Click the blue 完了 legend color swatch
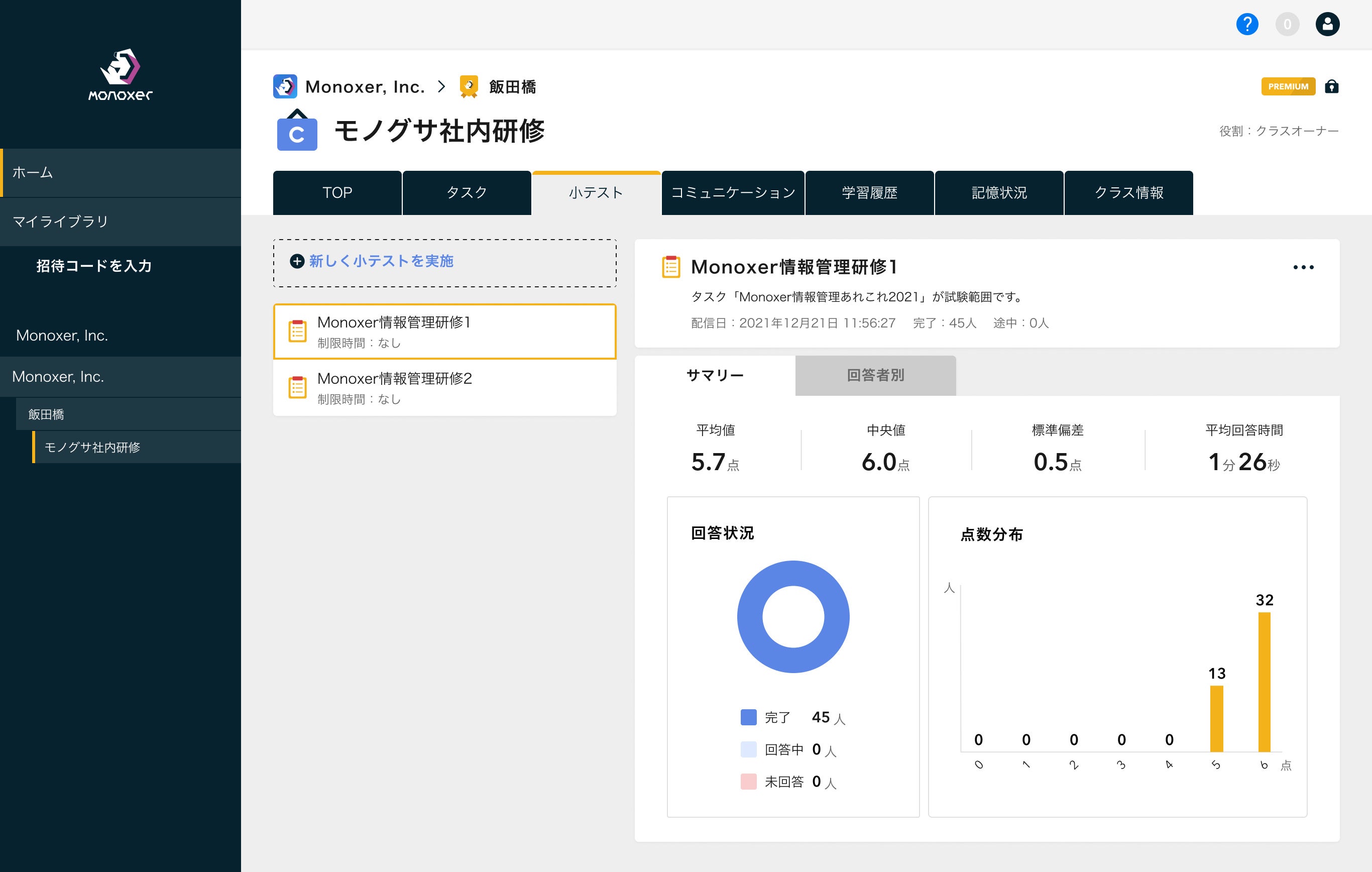 [x=748, y=717]
